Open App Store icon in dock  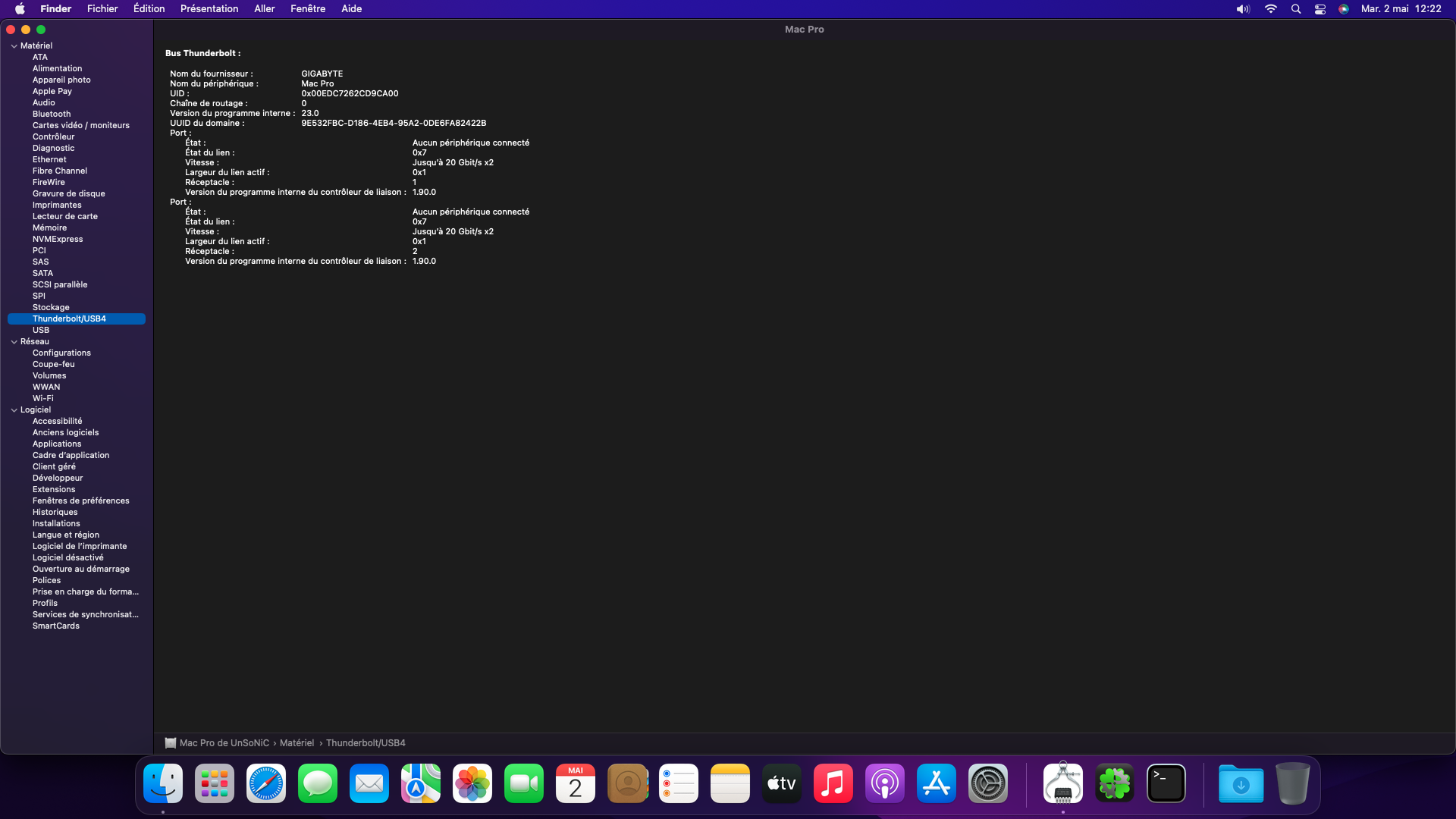(936, 783)
